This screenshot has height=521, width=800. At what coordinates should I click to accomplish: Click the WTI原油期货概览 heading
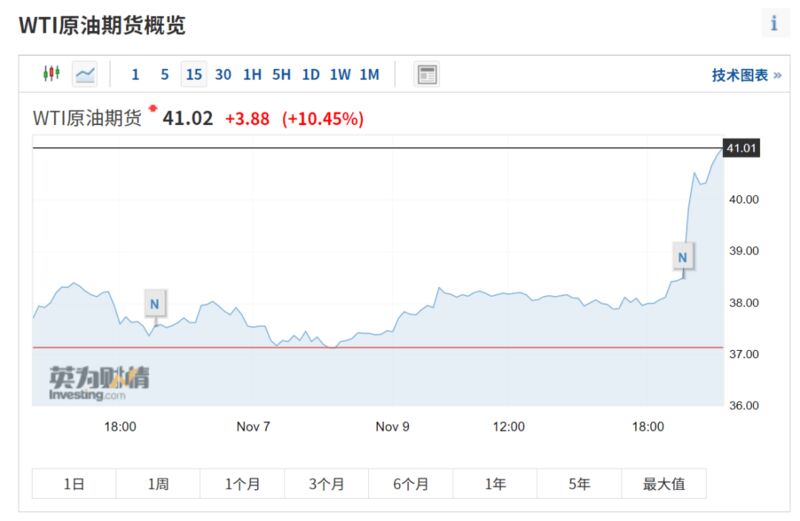tap(102, 25)
